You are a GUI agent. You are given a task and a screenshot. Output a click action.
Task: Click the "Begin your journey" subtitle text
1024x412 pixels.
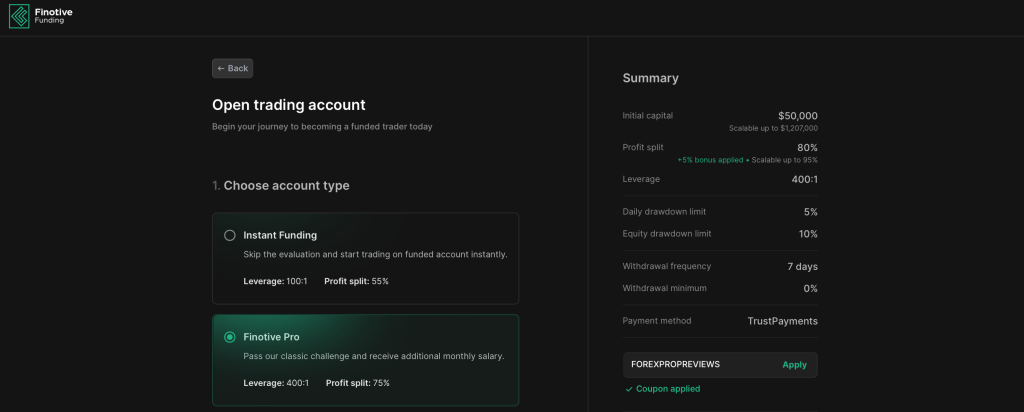(322, 127)
